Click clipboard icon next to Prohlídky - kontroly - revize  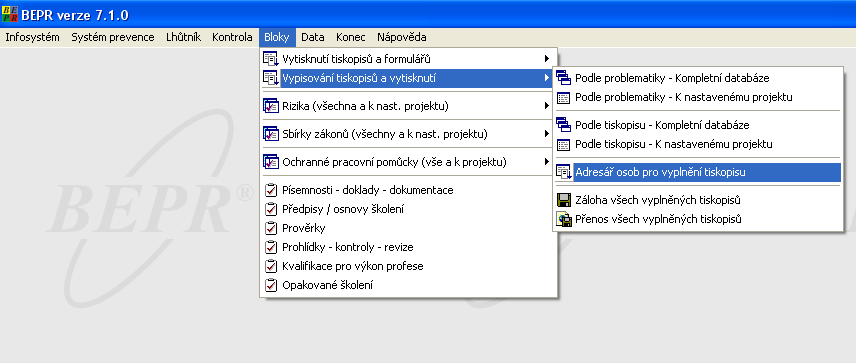tap(271, 247)
